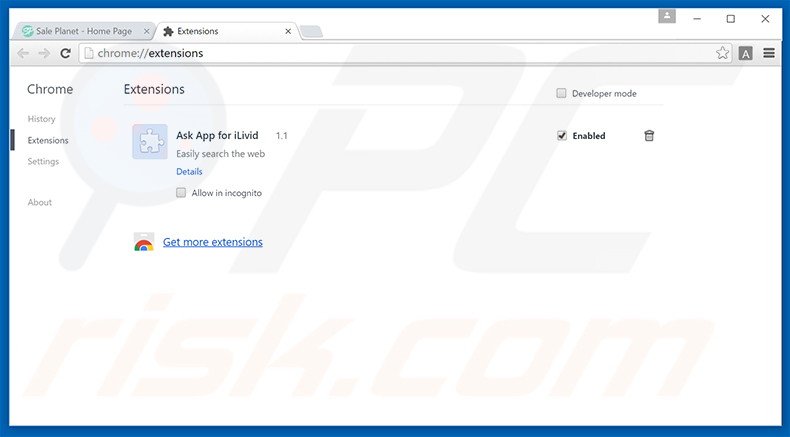Viewport: 790px width, 437px height.
Task: Close the Chrome window
Action: (x=765, y=19)
